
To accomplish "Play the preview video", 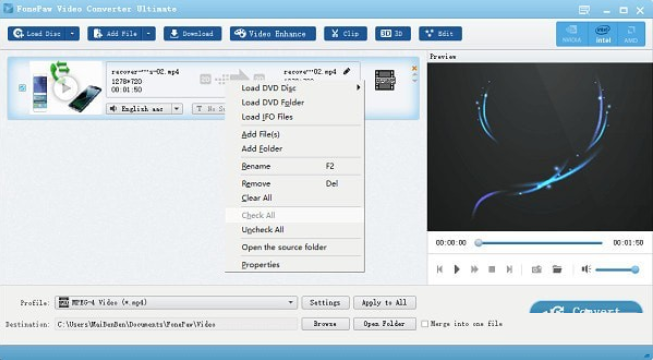I will tap(457, 270).
